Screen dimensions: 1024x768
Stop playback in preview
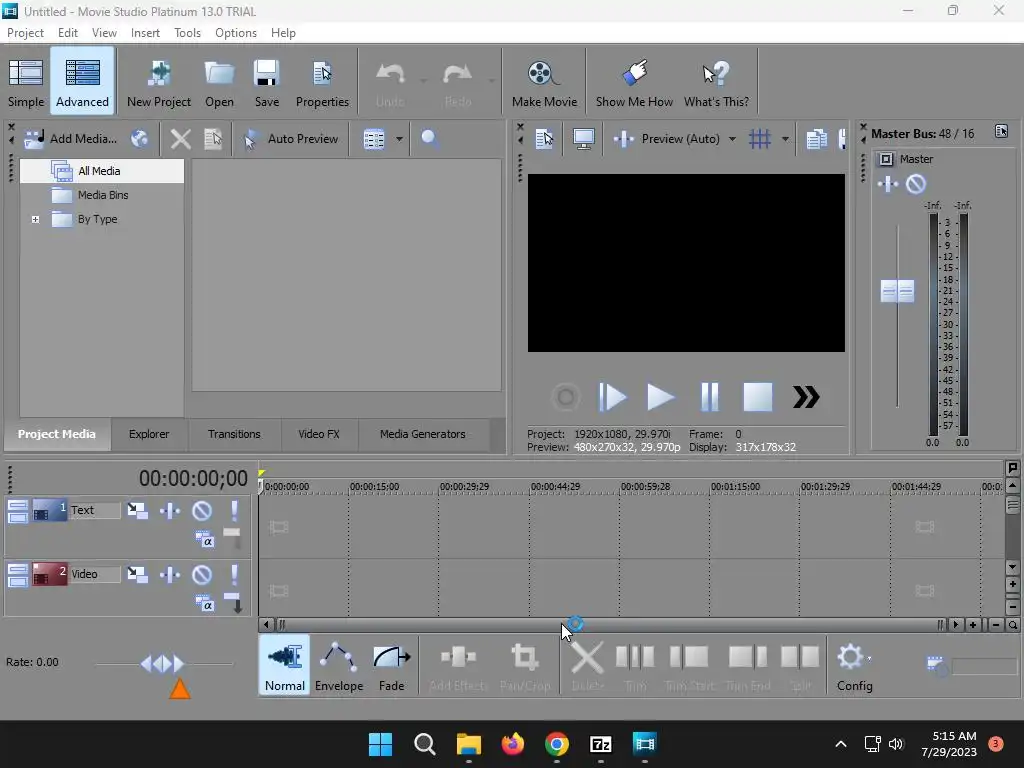click(758, 397)
